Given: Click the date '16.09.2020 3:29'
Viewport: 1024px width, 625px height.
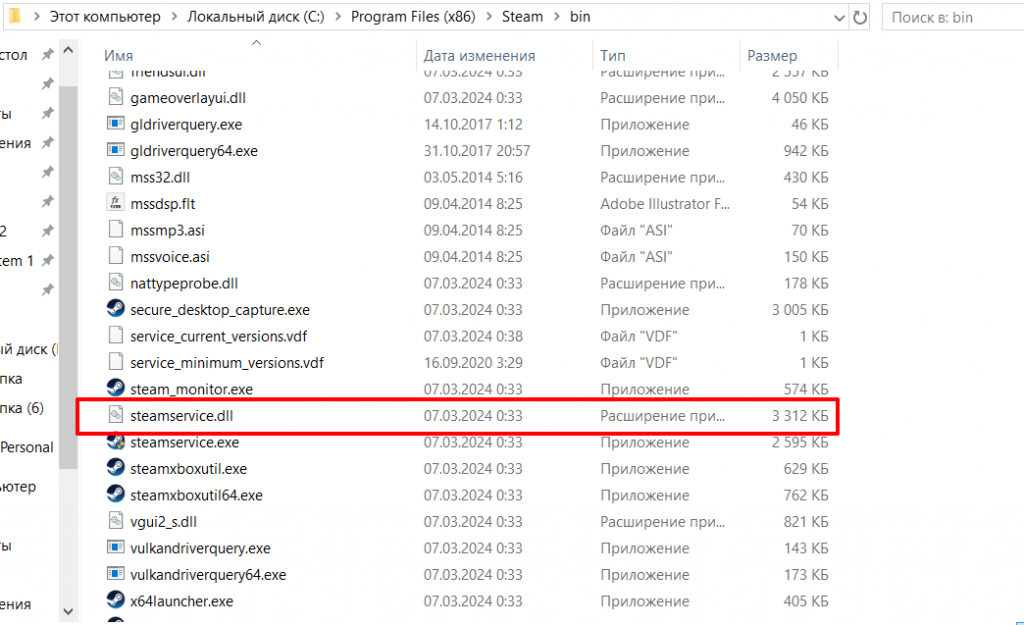Looking at the screenshot, I should click(x=473, y=362).
